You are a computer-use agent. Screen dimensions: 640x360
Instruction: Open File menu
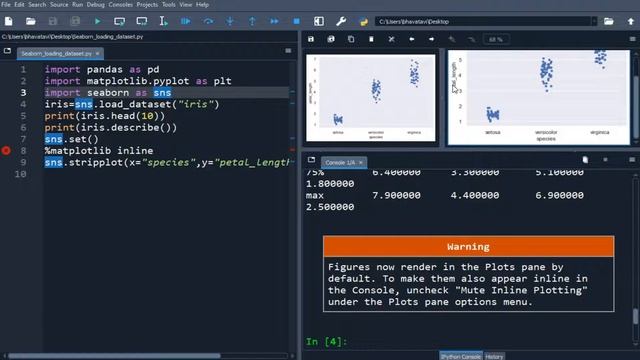(6, 4)
